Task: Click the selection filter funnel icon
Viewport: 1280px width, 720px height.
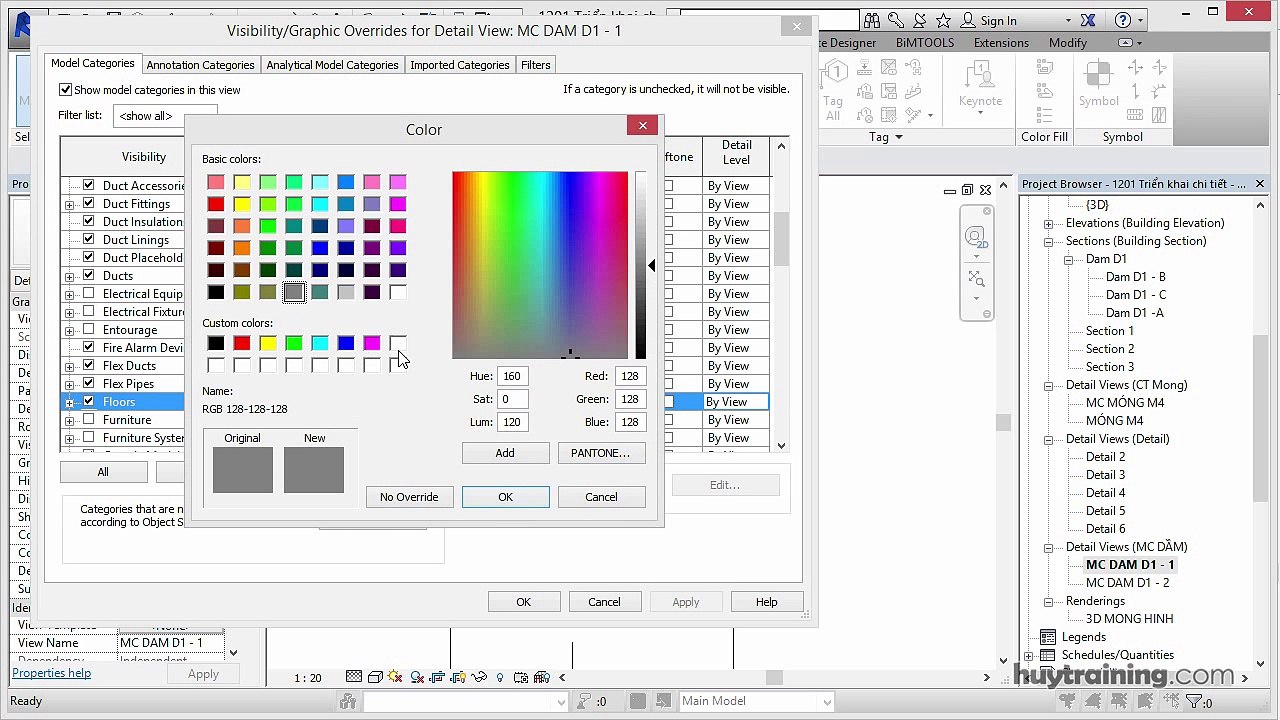Action: pos(1193,702)
